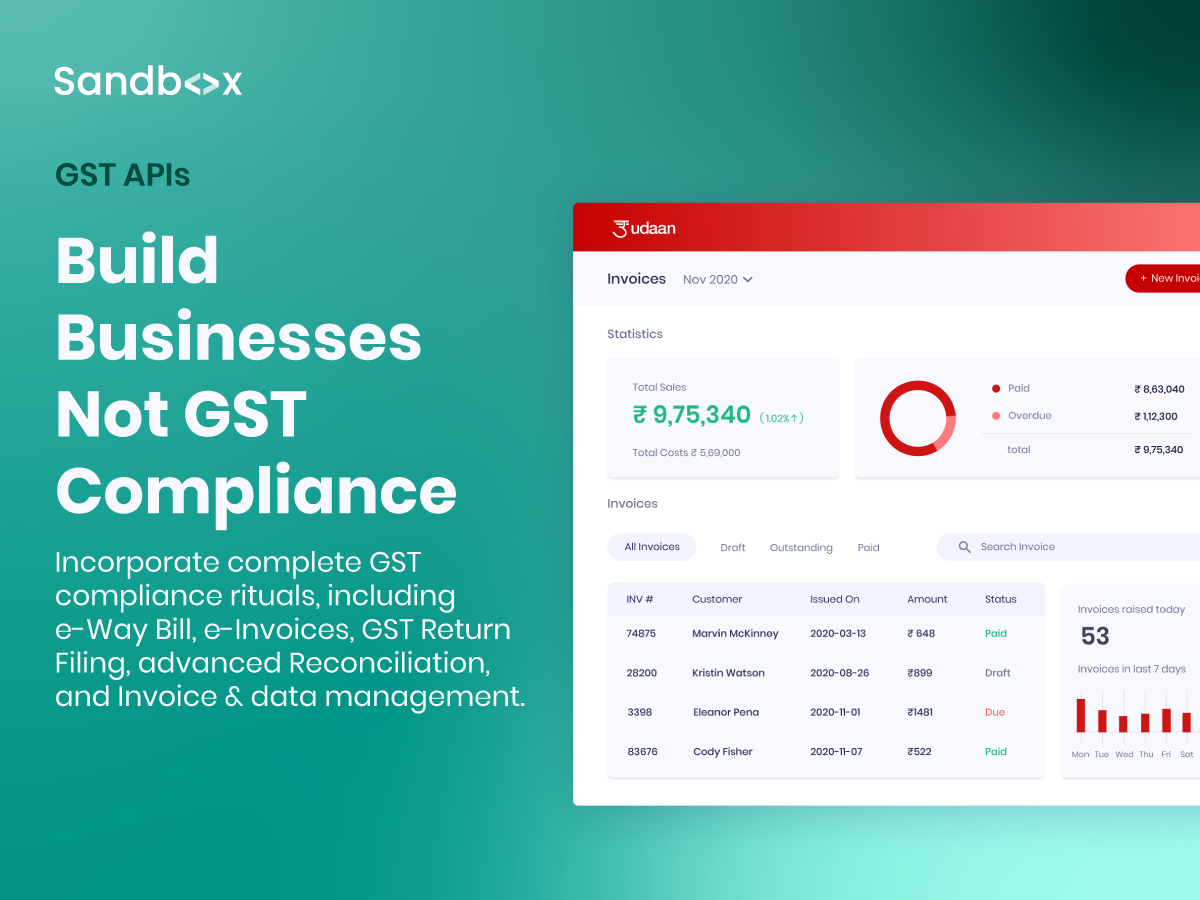
Task: Click the Status column header
Action: click(x=1000, y=600)
